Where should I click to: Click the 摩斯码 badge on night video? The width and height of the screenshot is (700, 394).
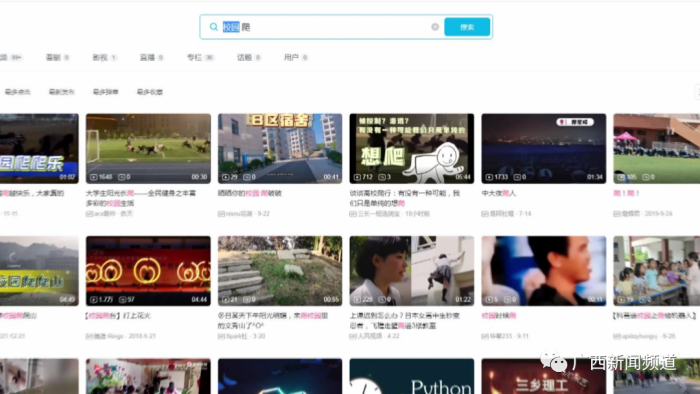tap(575, 122)
